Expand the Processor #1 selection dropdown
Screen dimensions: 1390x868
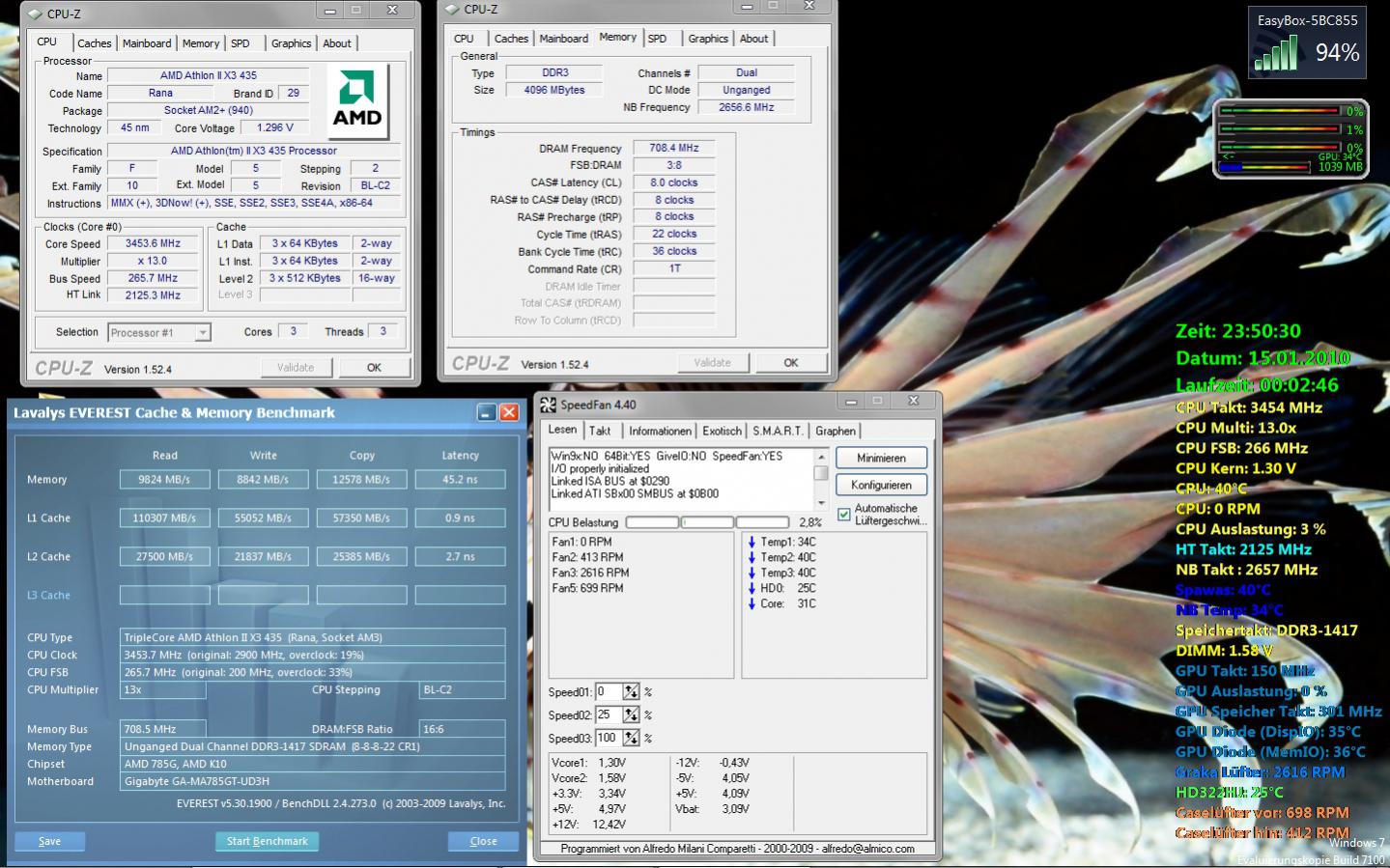tap(202, 332)
